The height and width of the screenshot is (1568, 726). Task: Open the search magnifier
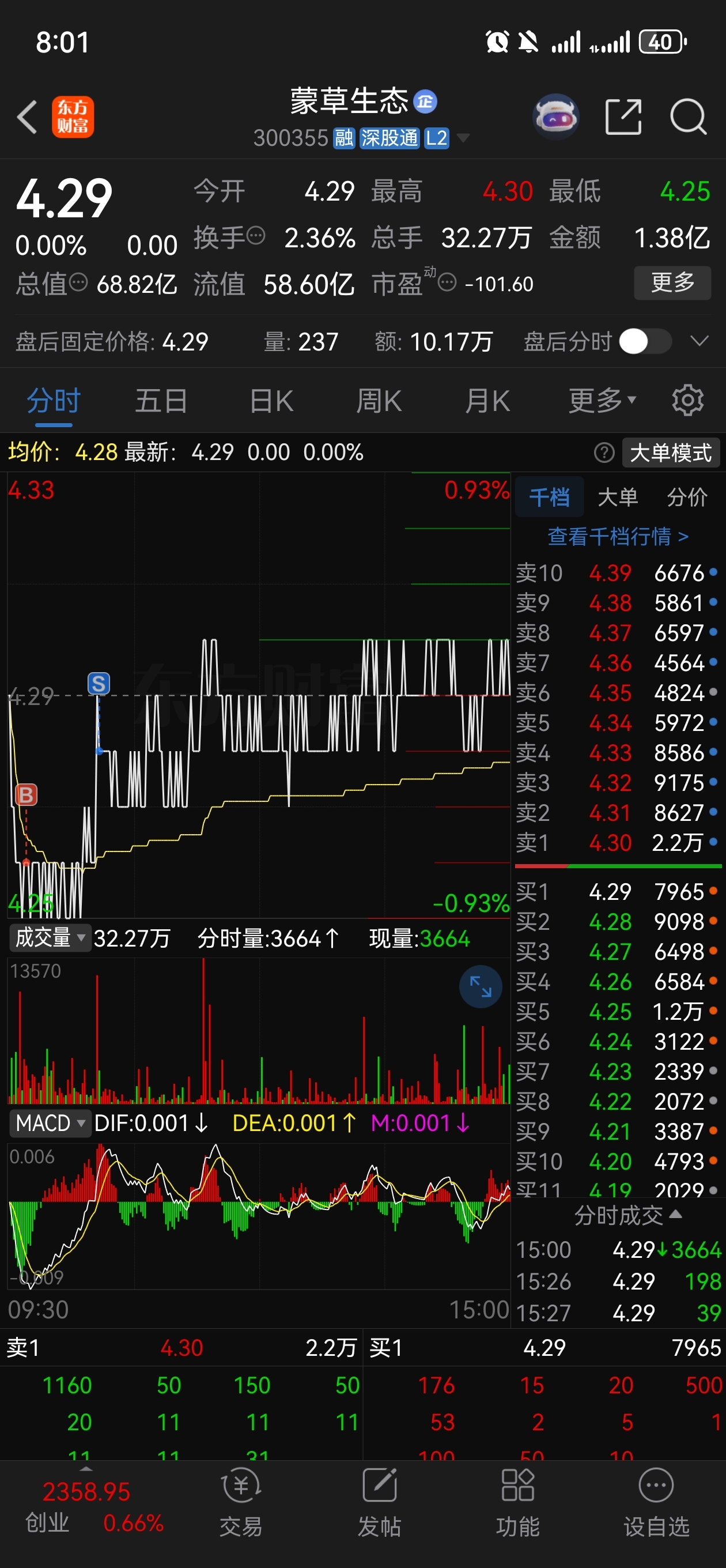tap(689, 117)
